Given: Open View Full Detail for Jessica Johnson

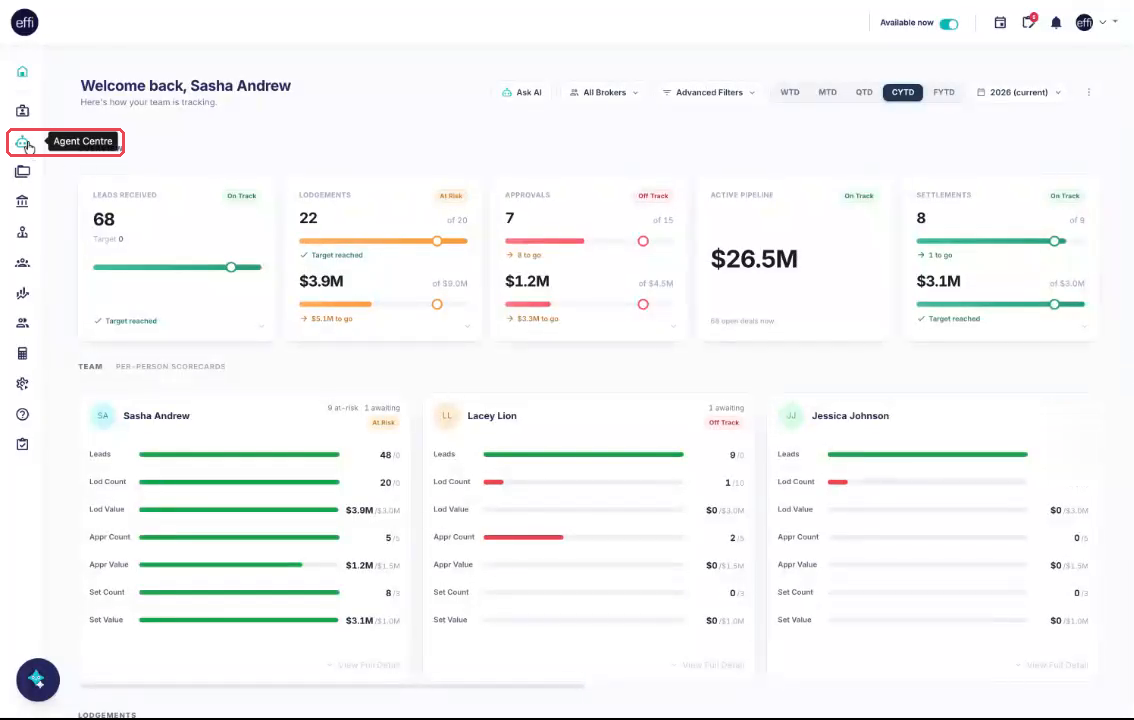Looking at the screenshot, I should click(x=1052, y=665).
